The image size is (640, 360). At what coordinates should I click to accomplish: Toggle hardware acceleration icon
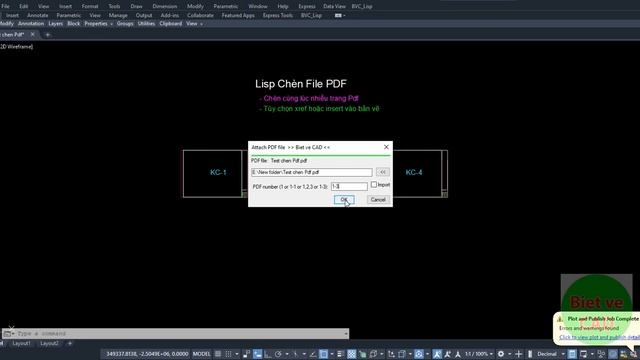click(613, 354)
